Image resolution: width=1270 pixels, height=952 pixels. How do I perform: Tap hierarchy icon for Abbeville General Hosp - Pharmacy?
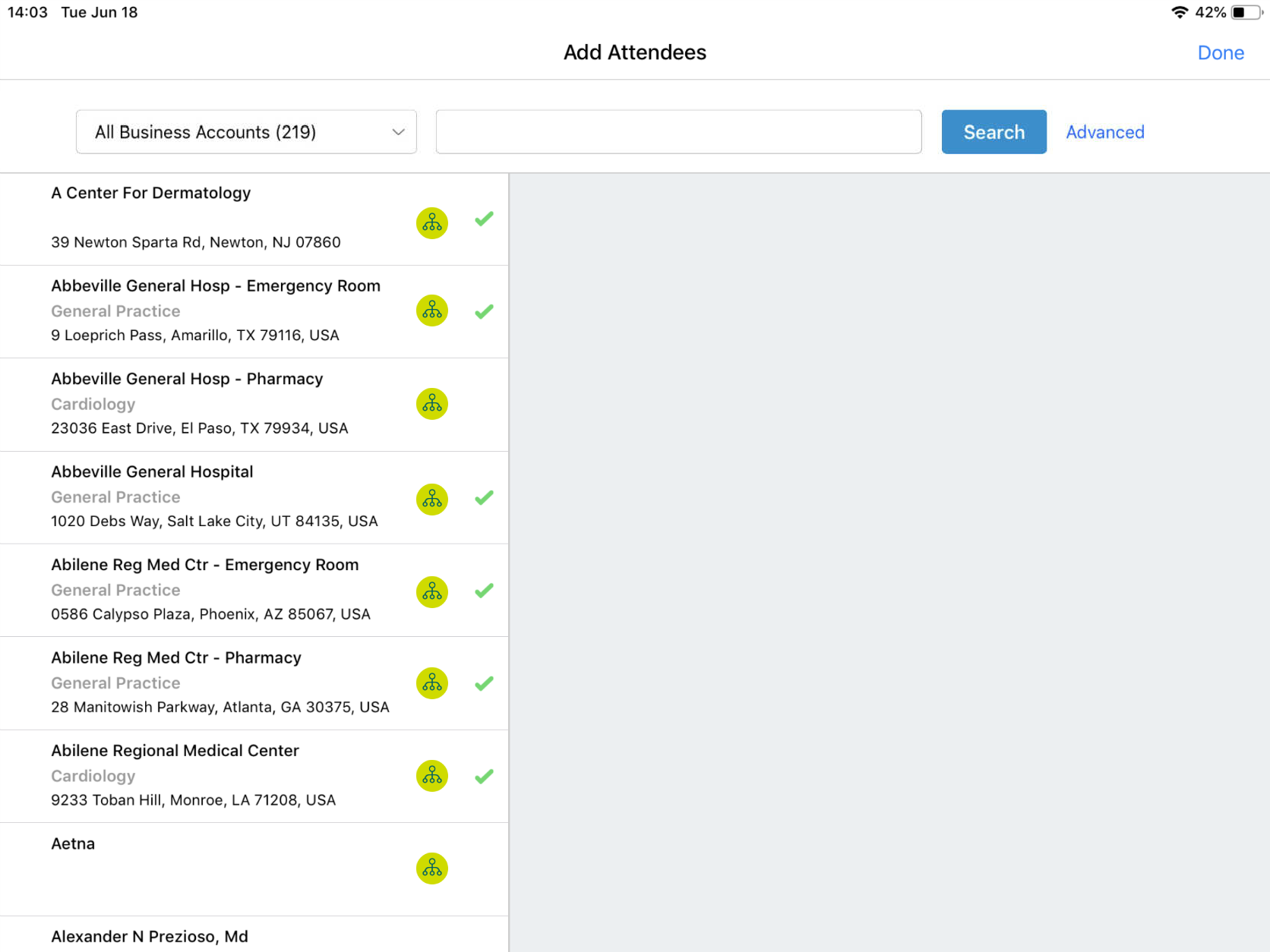pos(431,404)
